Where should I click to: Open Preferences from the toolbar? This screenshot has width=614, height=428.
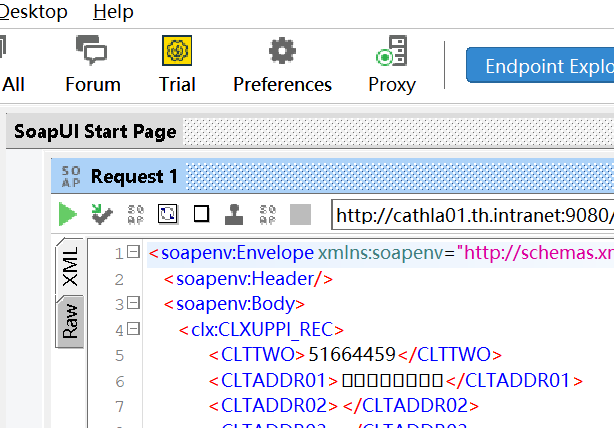[282, 64]
